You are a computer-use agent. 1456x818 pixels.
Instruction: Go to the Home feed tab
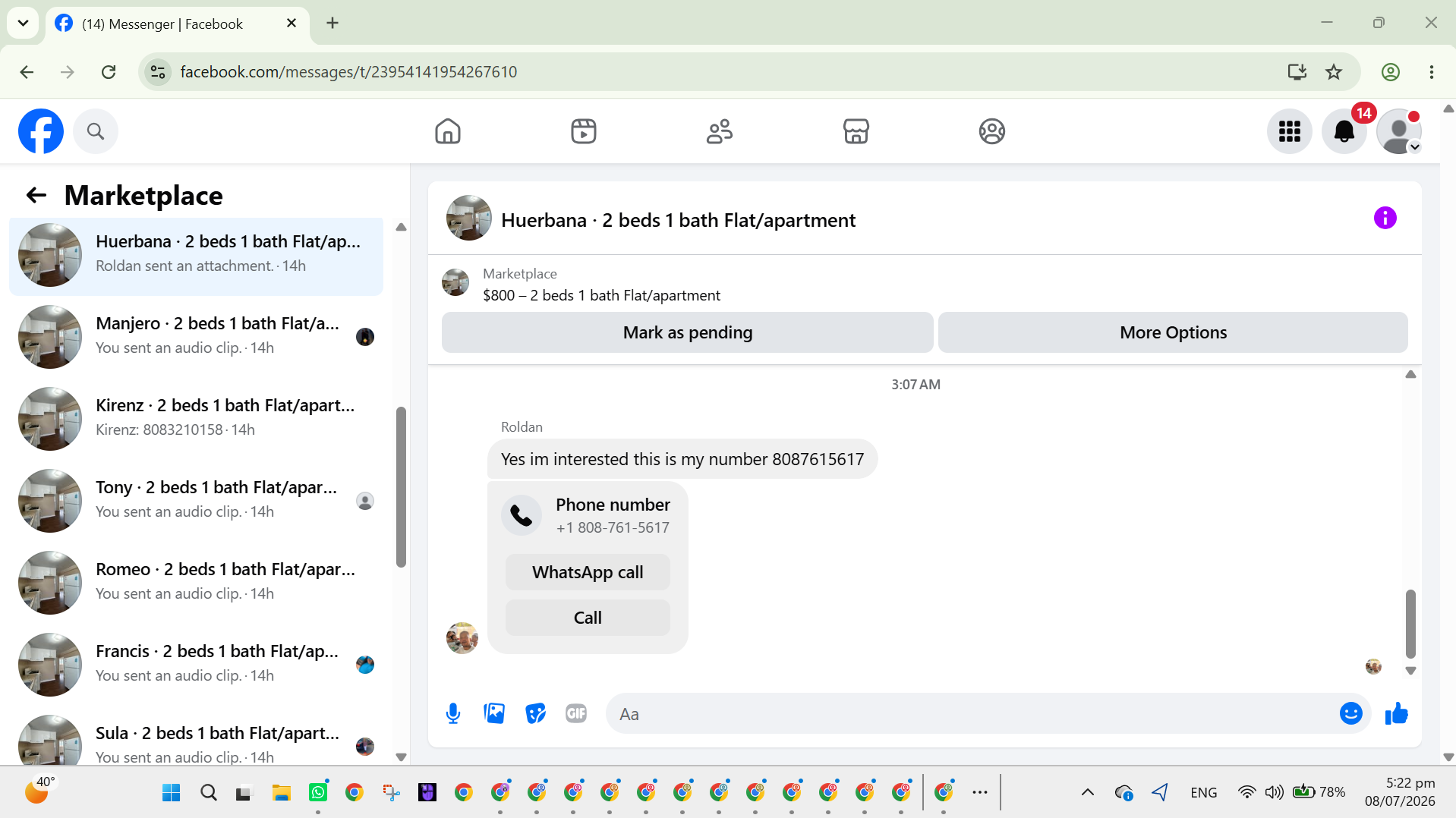[448, 131]
